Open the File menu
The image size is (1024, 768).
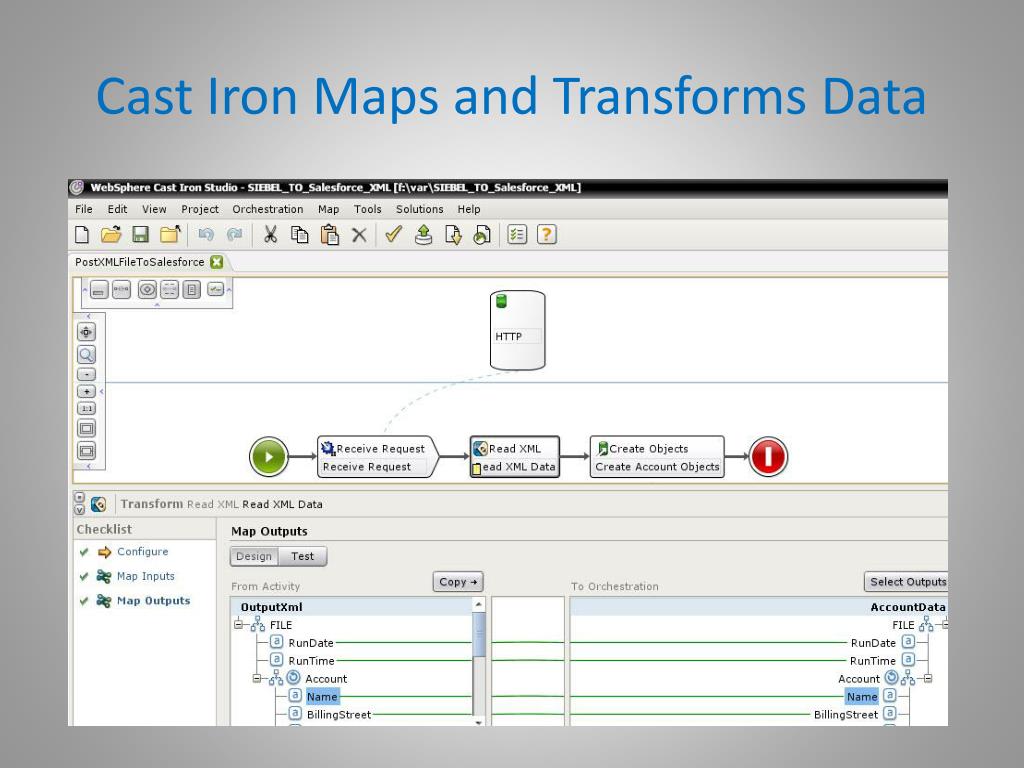click(84, 209)
